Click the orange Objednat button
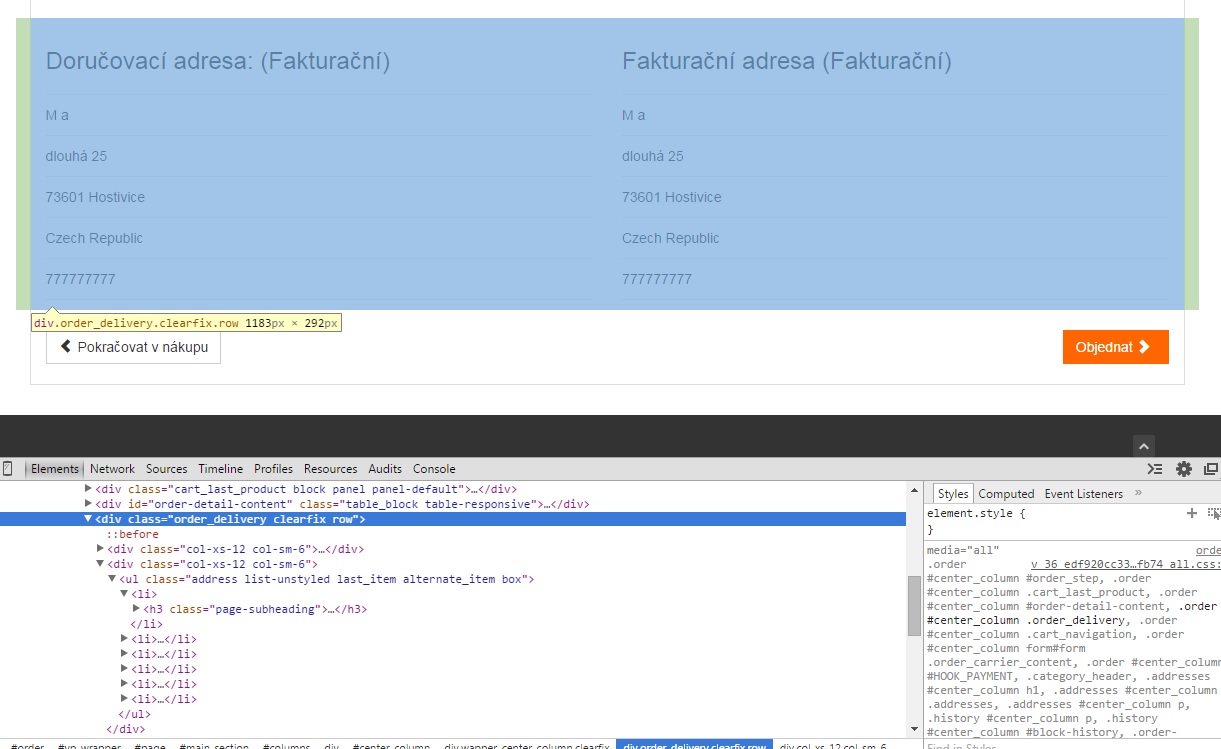 click(1115, 347)
